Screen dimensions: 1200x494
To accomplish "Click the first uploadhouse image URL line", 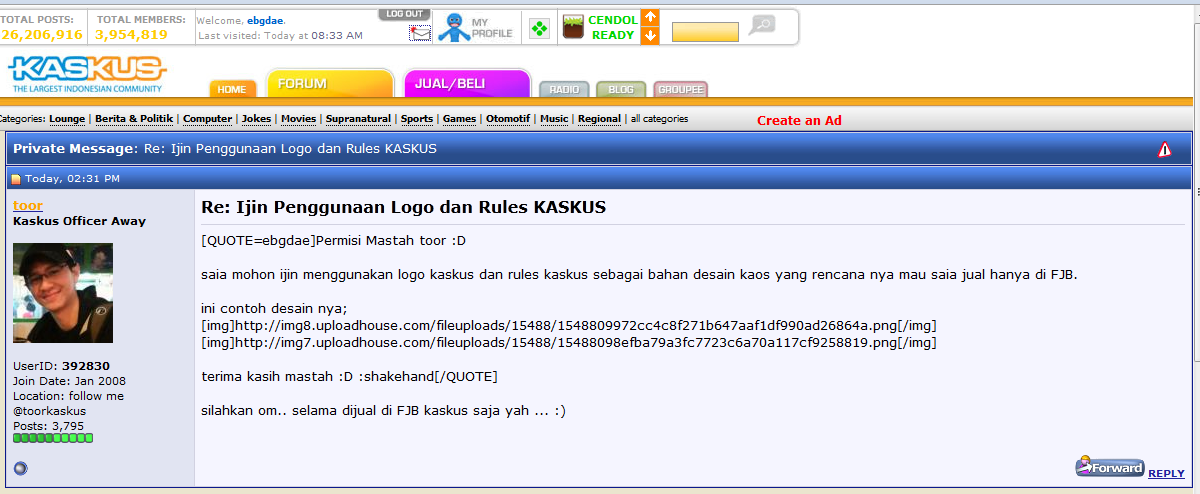I will 569,326.
